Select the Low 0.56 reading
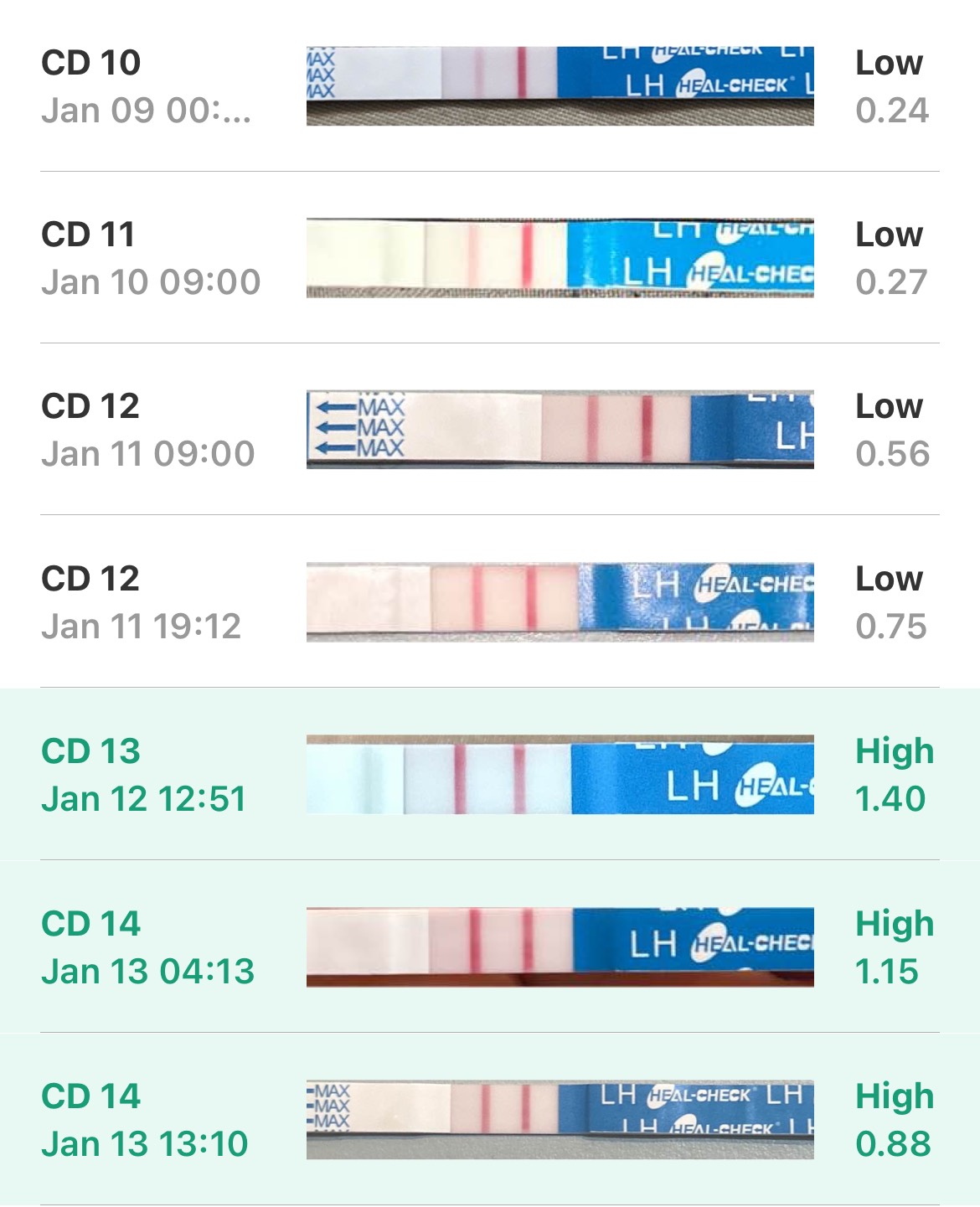This screenshot has height=1207, width=980. pos(891,430)
